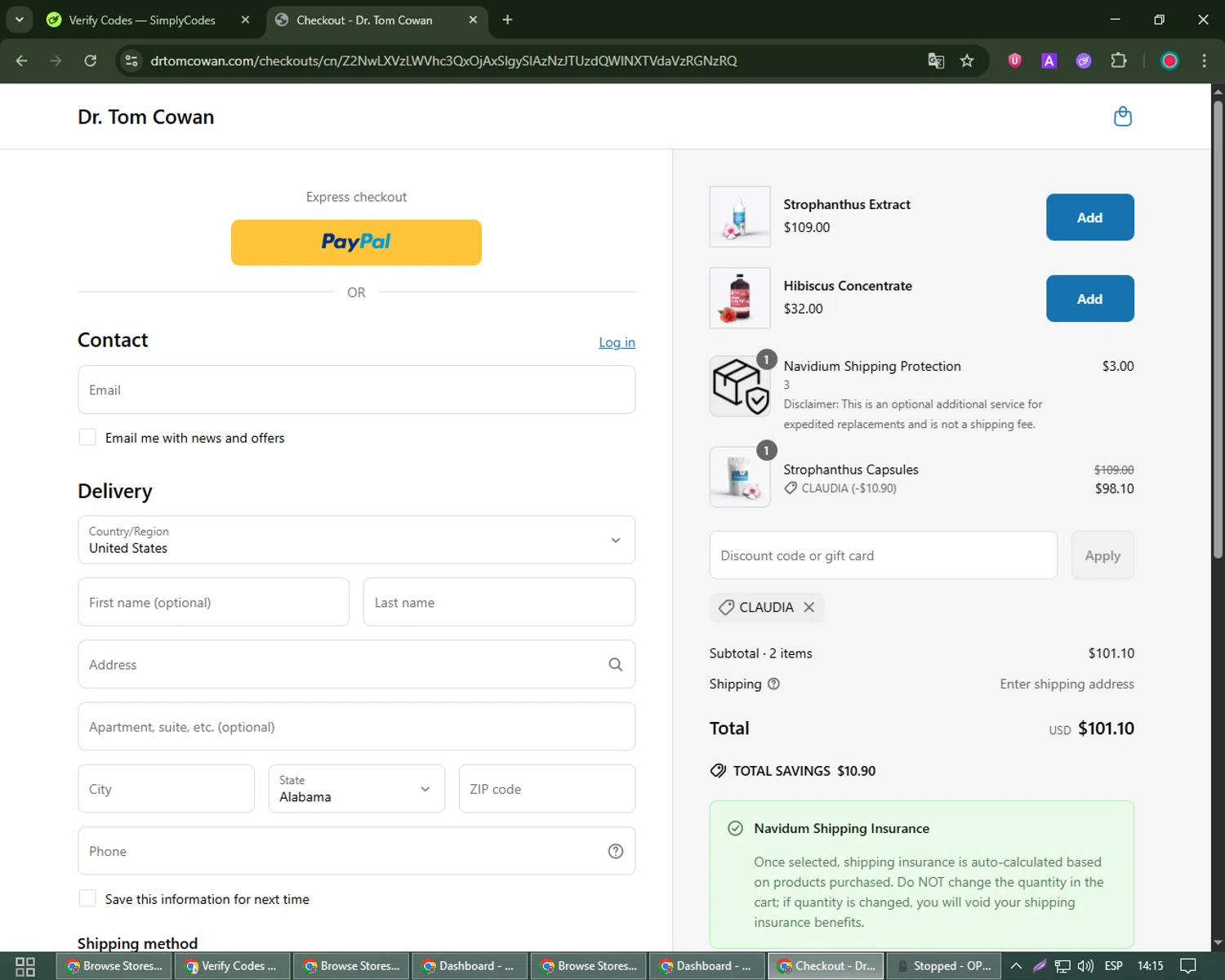1225x980 pixels.
Task: Click the Strophanthus Extract product thumbnail
Action: coord(740,216)
